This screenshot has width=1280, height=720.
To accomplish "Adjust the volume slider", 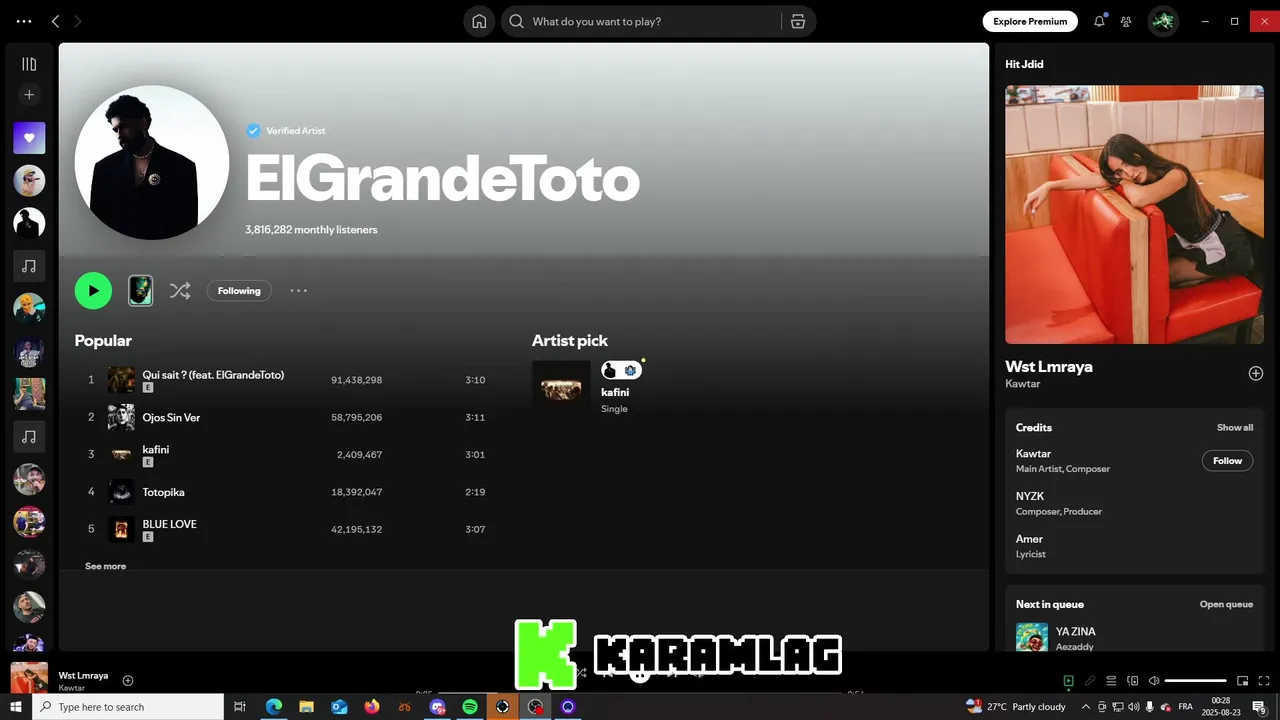I will tap(1196, 681).
